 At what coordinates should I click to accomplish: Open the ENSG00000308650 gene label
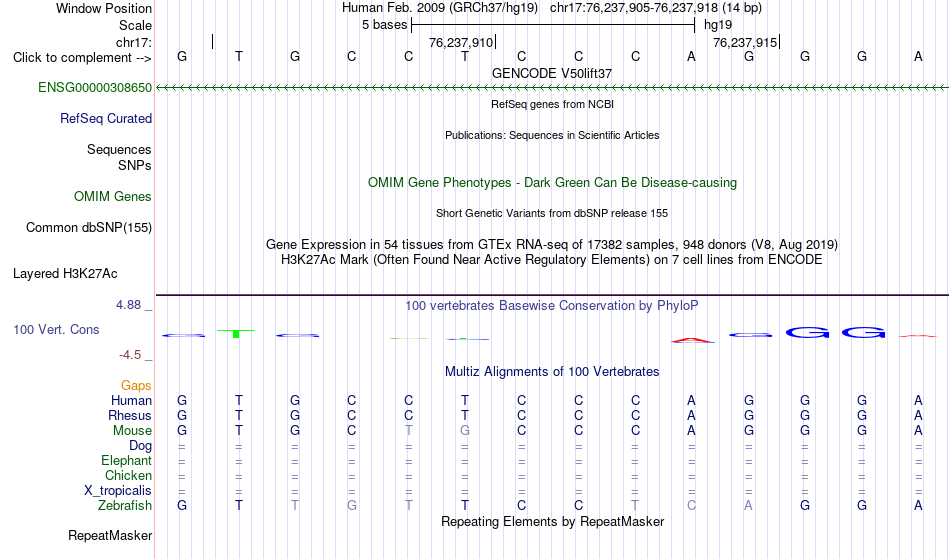coord(95,88)
